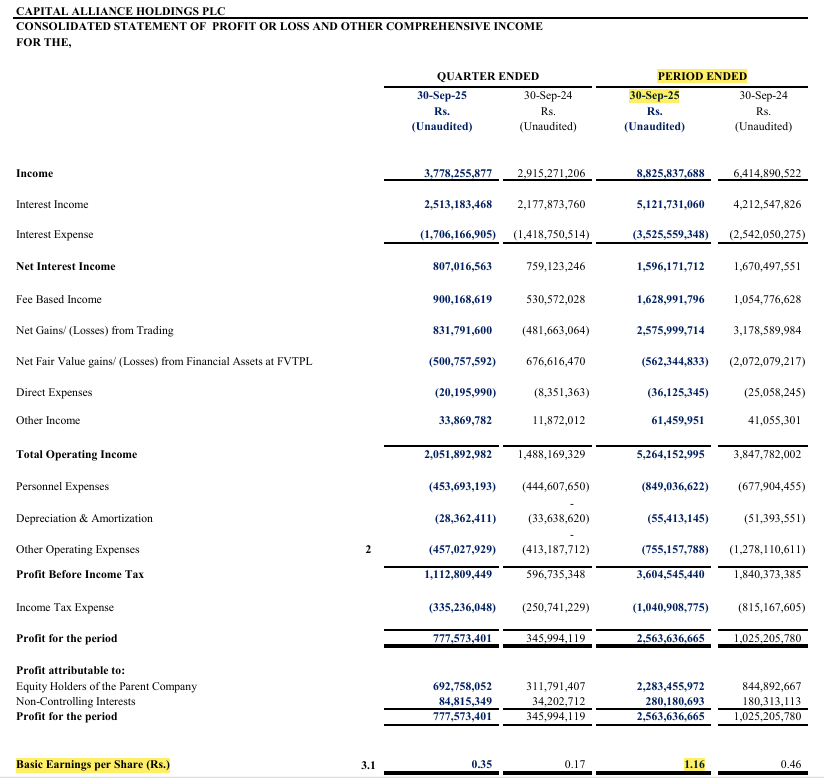
Task: Click Direct Expenses value (20,195,990)
Action: tap(465, 393)
